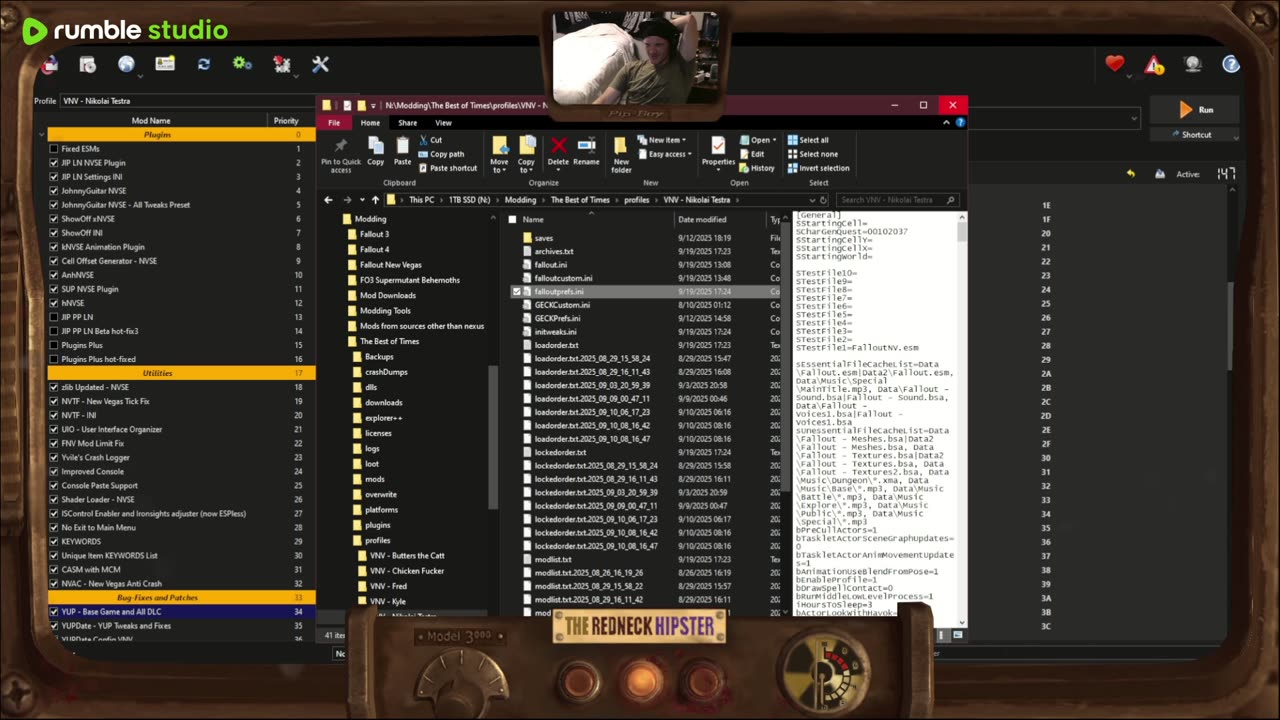This screenshot has height=720, width=1280.
Task: Sort the mod list by Priority column
Action: pyautogui.click(x=286, y=120)
